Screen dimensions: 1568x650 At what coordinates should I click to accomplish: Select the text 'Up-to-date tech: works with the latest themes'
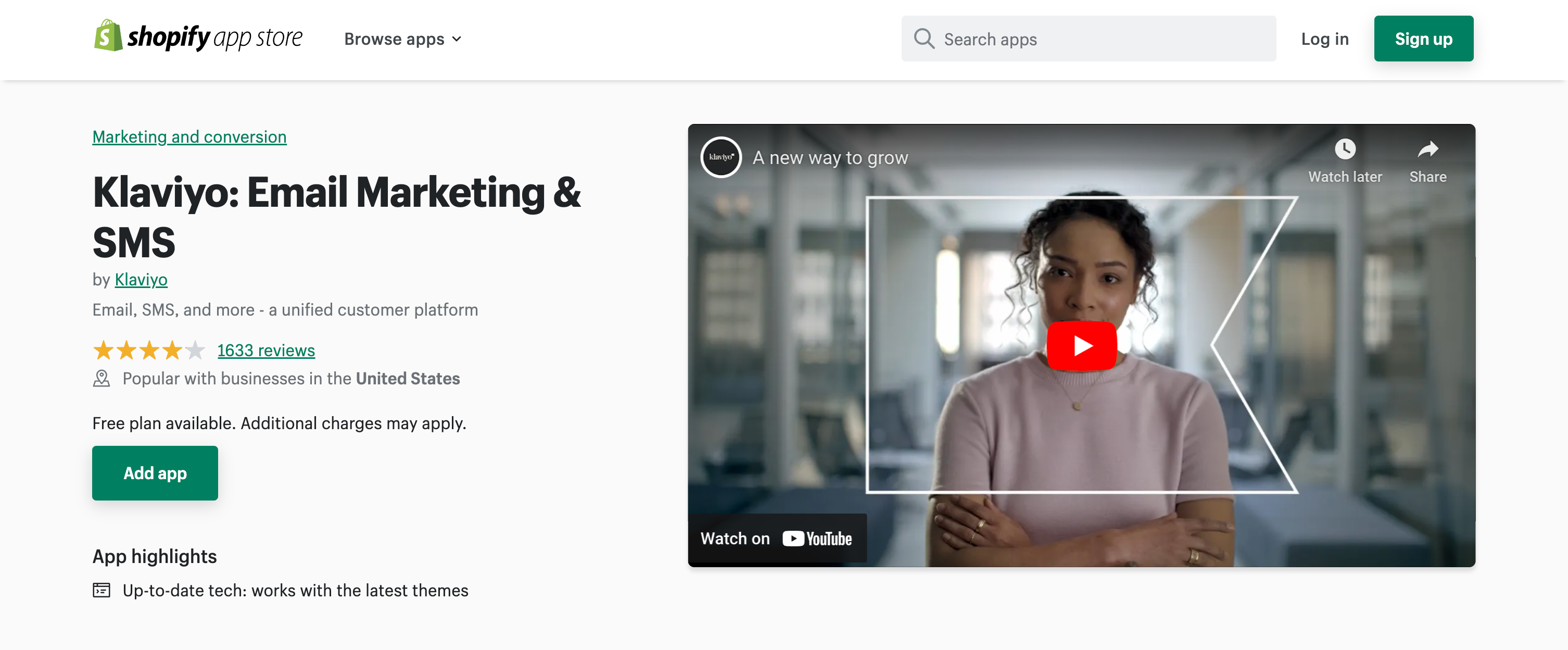click(x=296, y=591)
